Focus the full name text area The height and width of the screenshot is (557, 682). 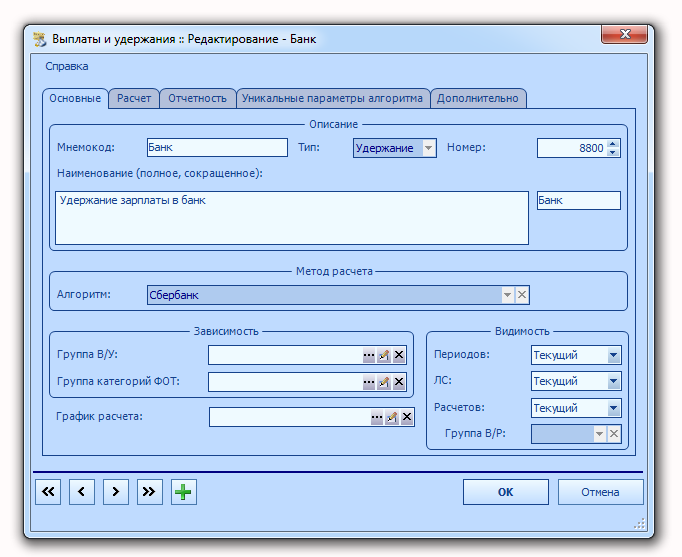tap(292, 218)
